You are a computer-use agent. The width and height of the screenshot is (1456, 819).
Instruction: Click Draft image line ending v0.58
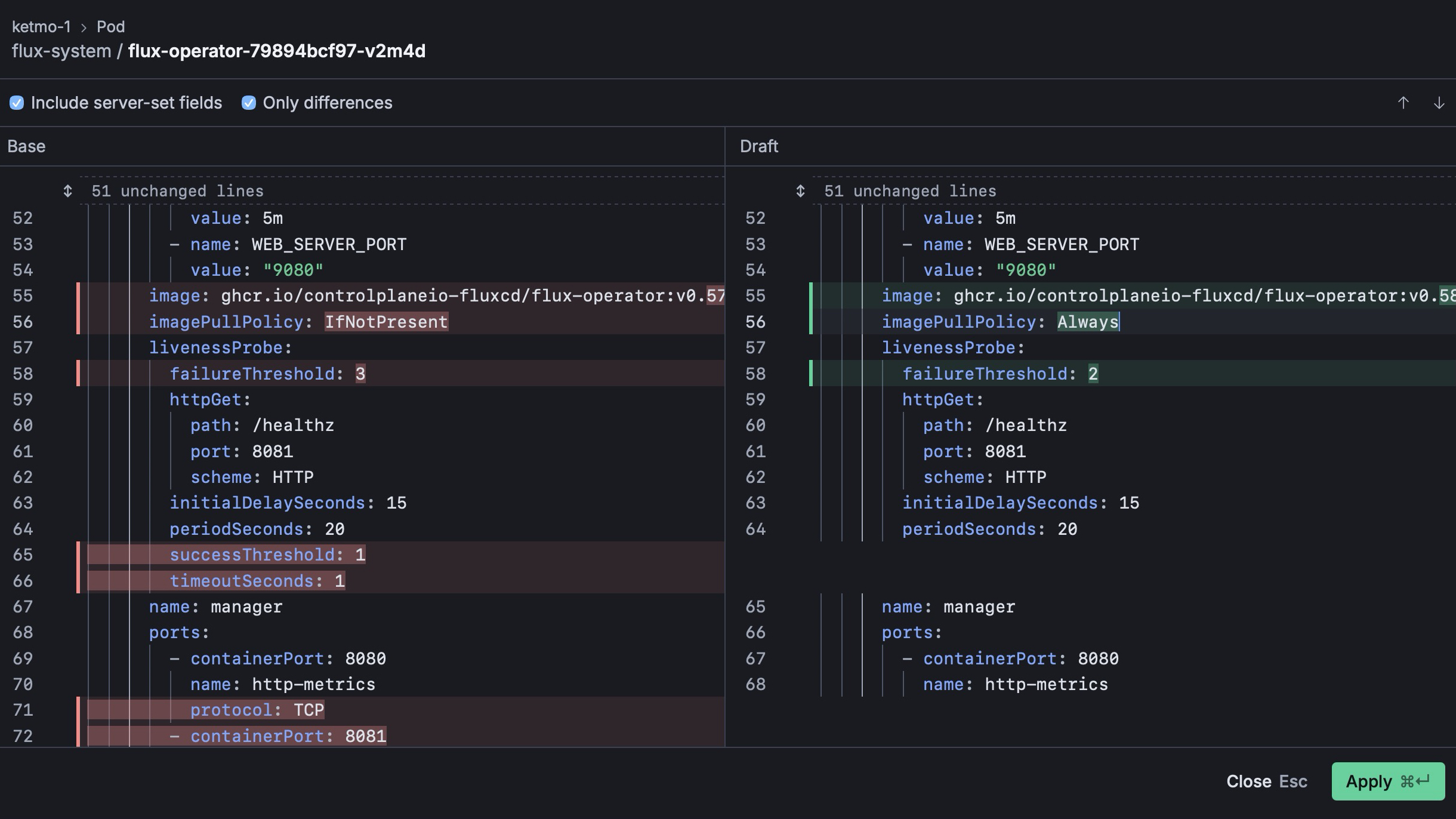click(x=1169, y=295)
